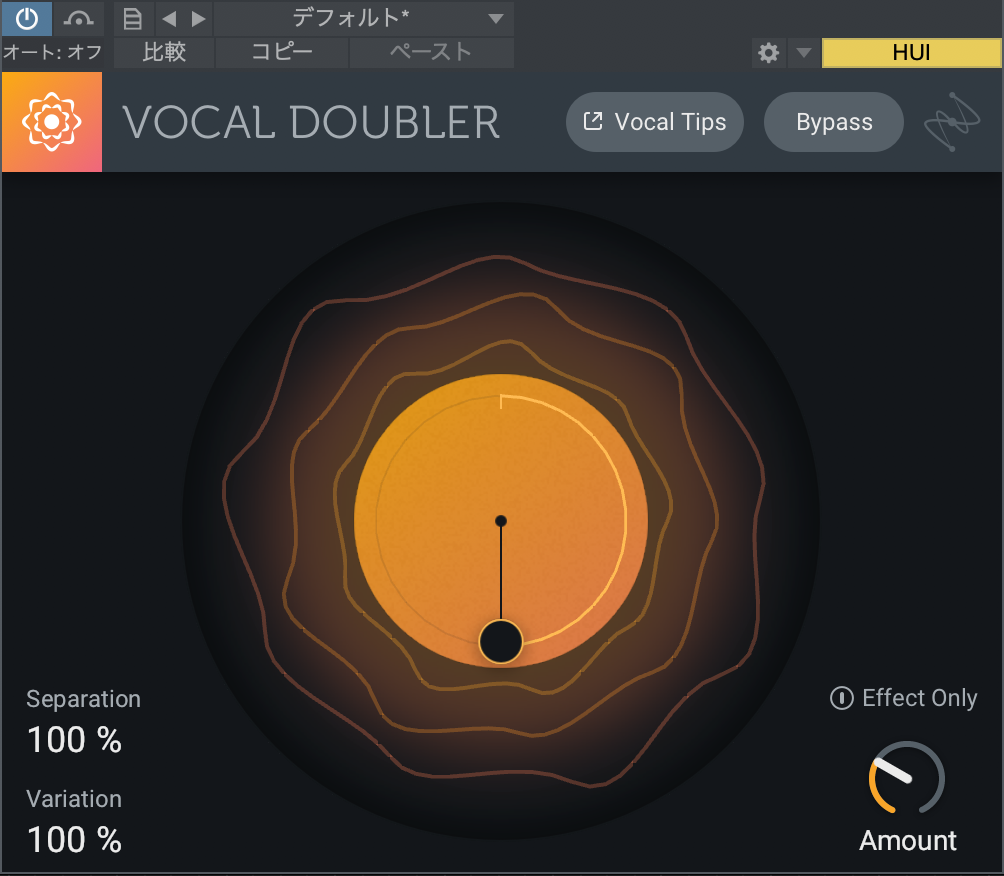
Task: Click the iZotope scribble logo top right
Action: 952,122
